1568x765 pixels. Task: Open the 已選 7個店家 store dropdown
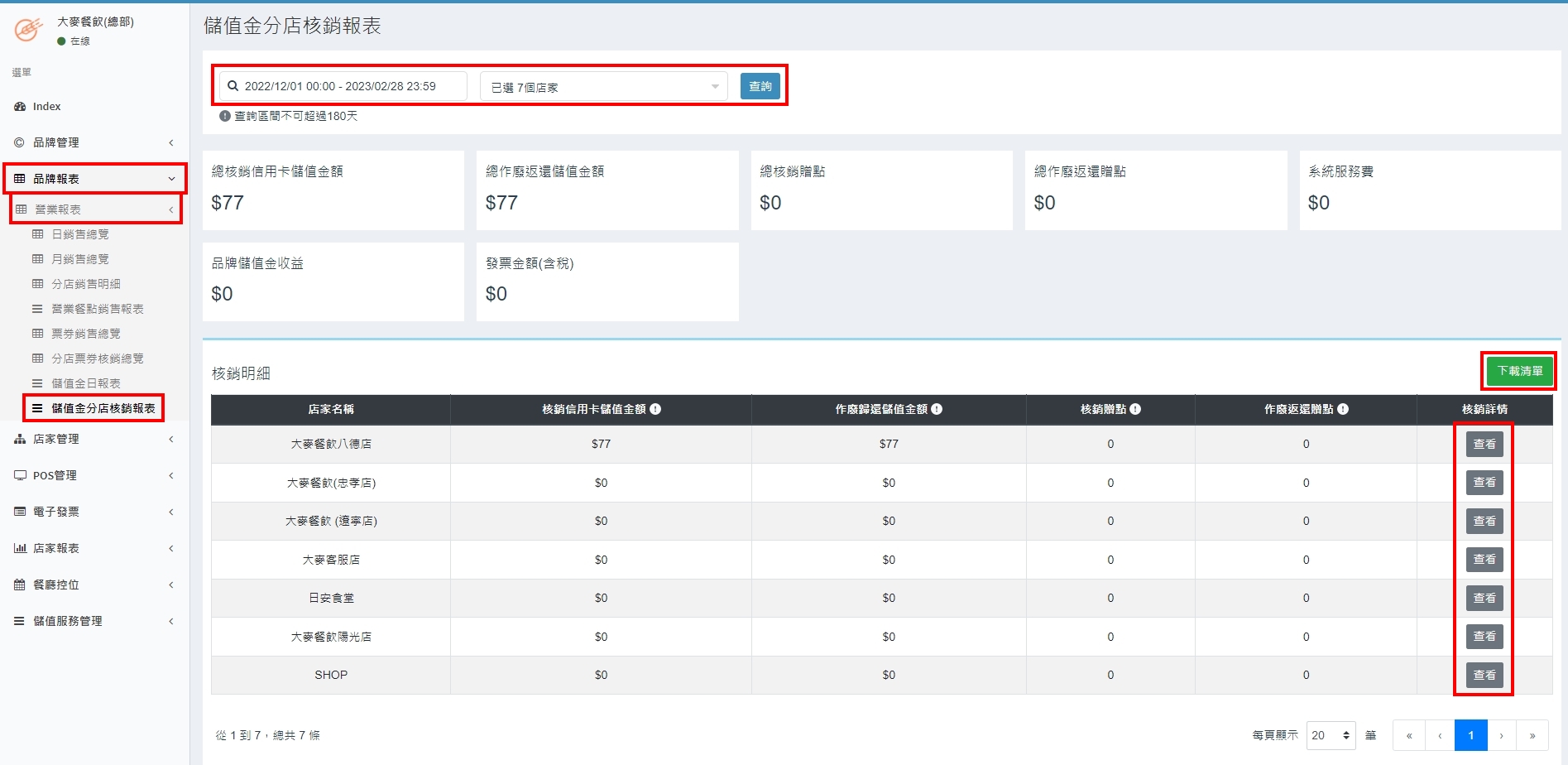603,87
